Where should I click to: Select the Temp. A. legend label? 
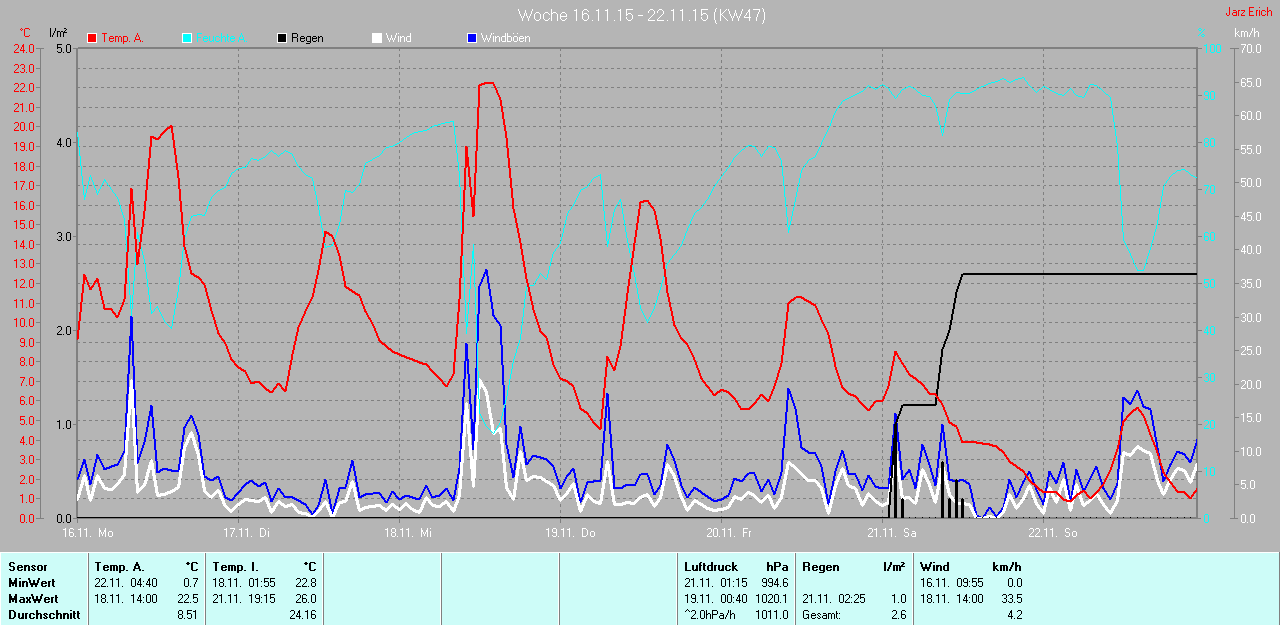coord(122,38)
